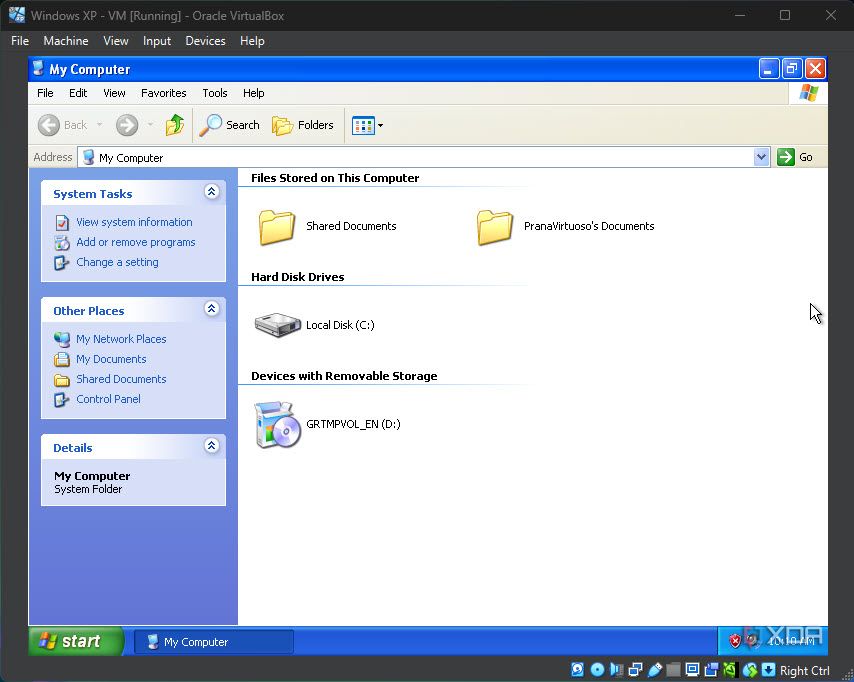Collapse the Other Places panel
854x682 pixels.
coord(211,309)
